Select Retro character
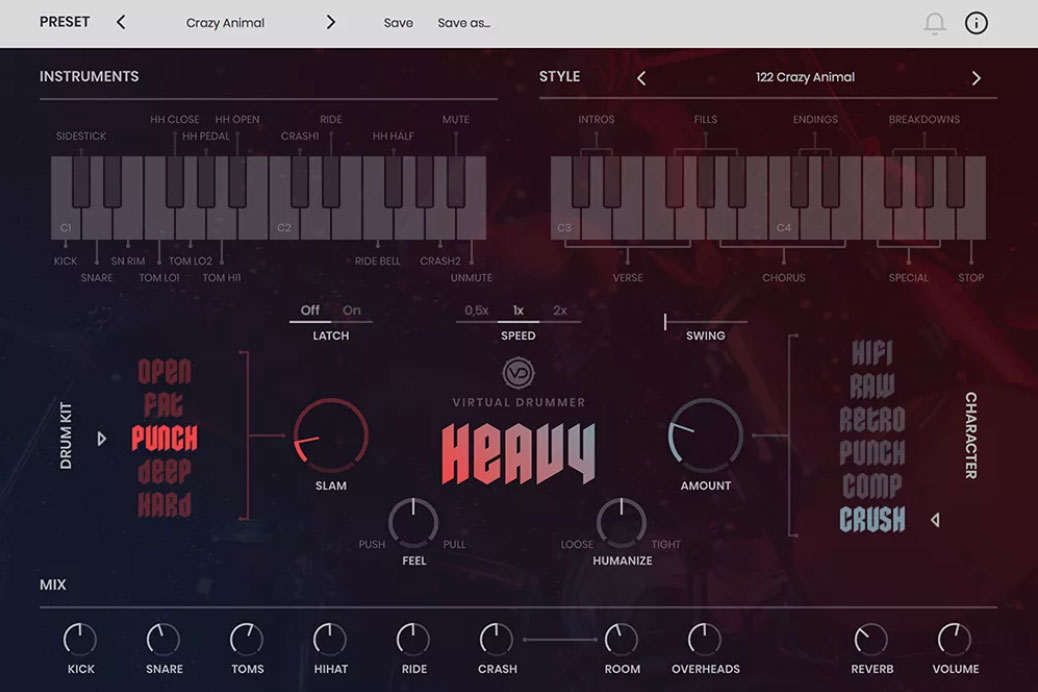 click(x=873, y=420)
